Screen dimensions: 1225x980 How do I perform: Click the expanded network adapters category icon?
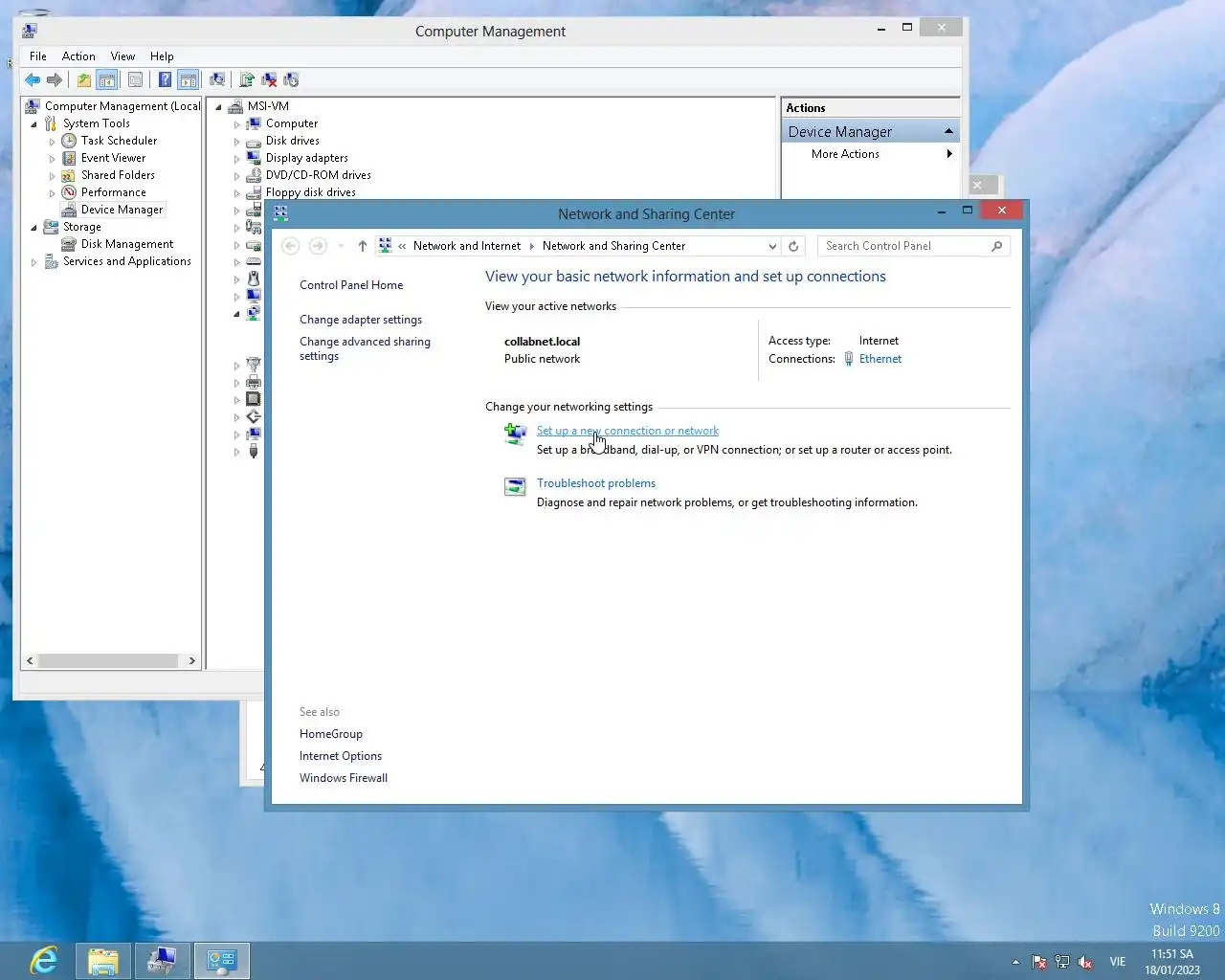254,313
